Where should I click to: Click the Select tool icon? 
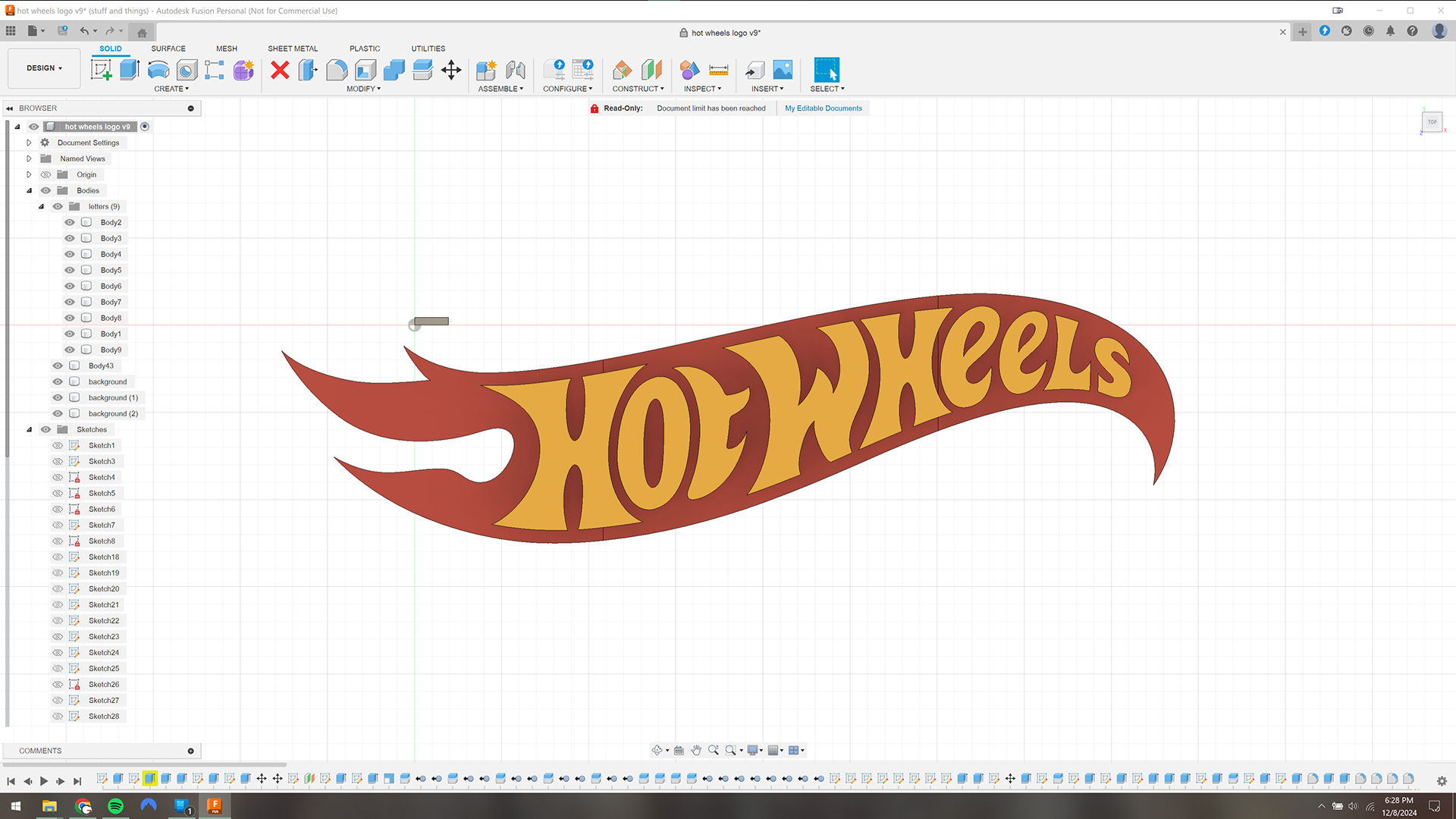click(x=827, y=70)
